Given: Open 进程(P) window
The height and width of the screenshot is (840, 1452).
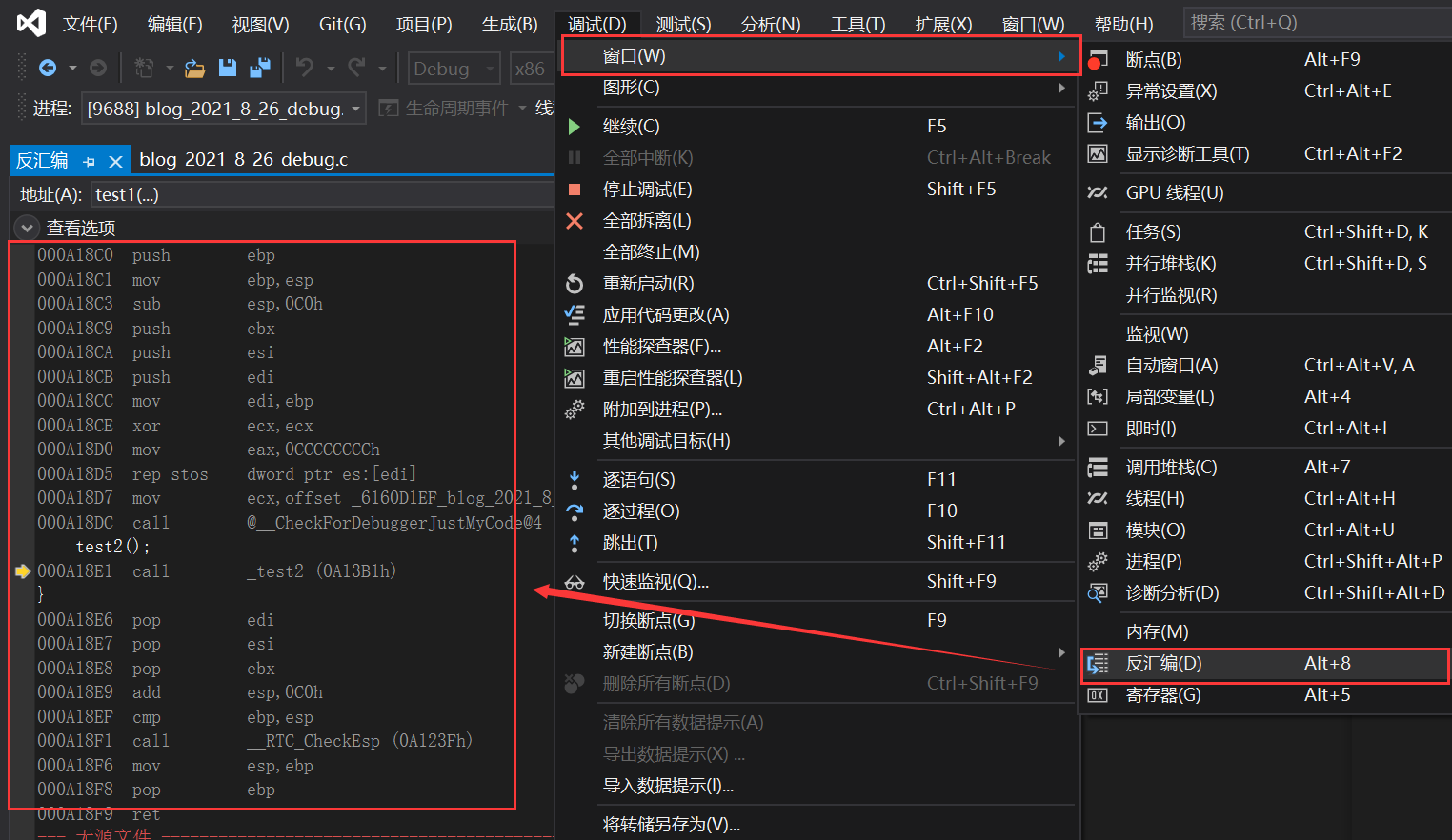Looking at the screenshot, I should click(1265, 561).
